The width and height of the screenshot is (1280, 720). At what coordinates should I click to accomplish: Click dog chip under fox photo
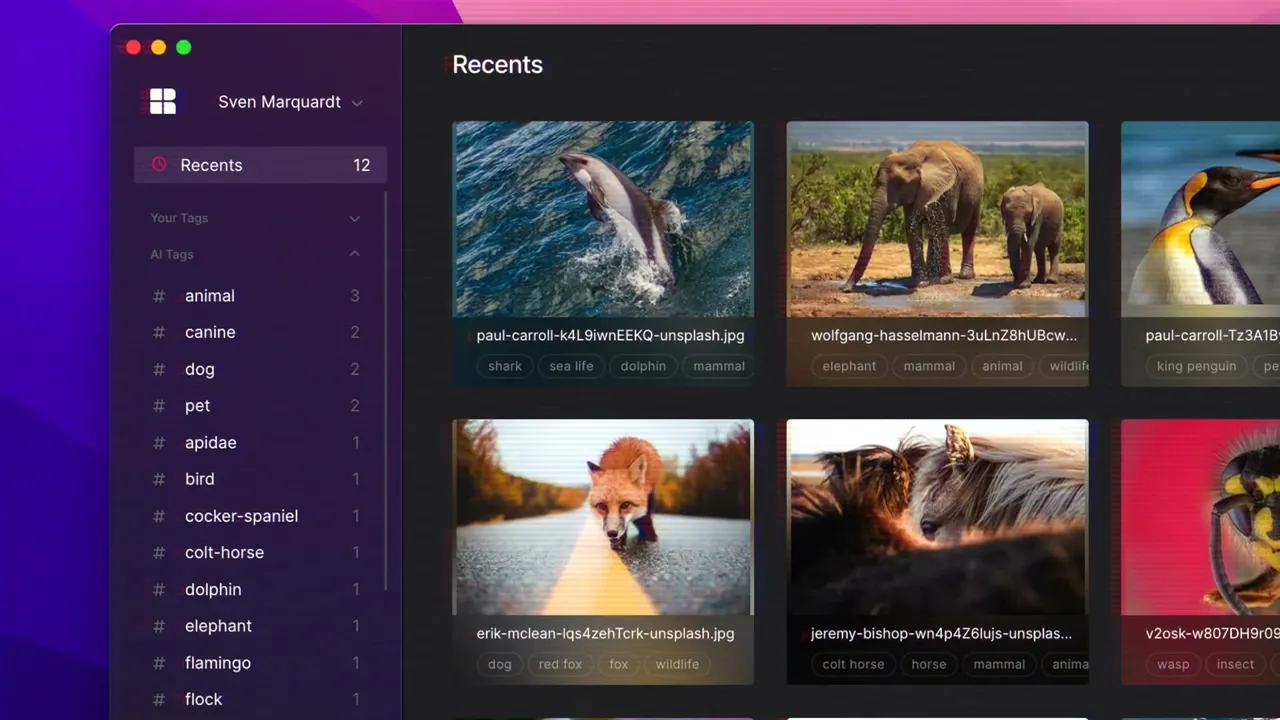(x=500, y=664)
